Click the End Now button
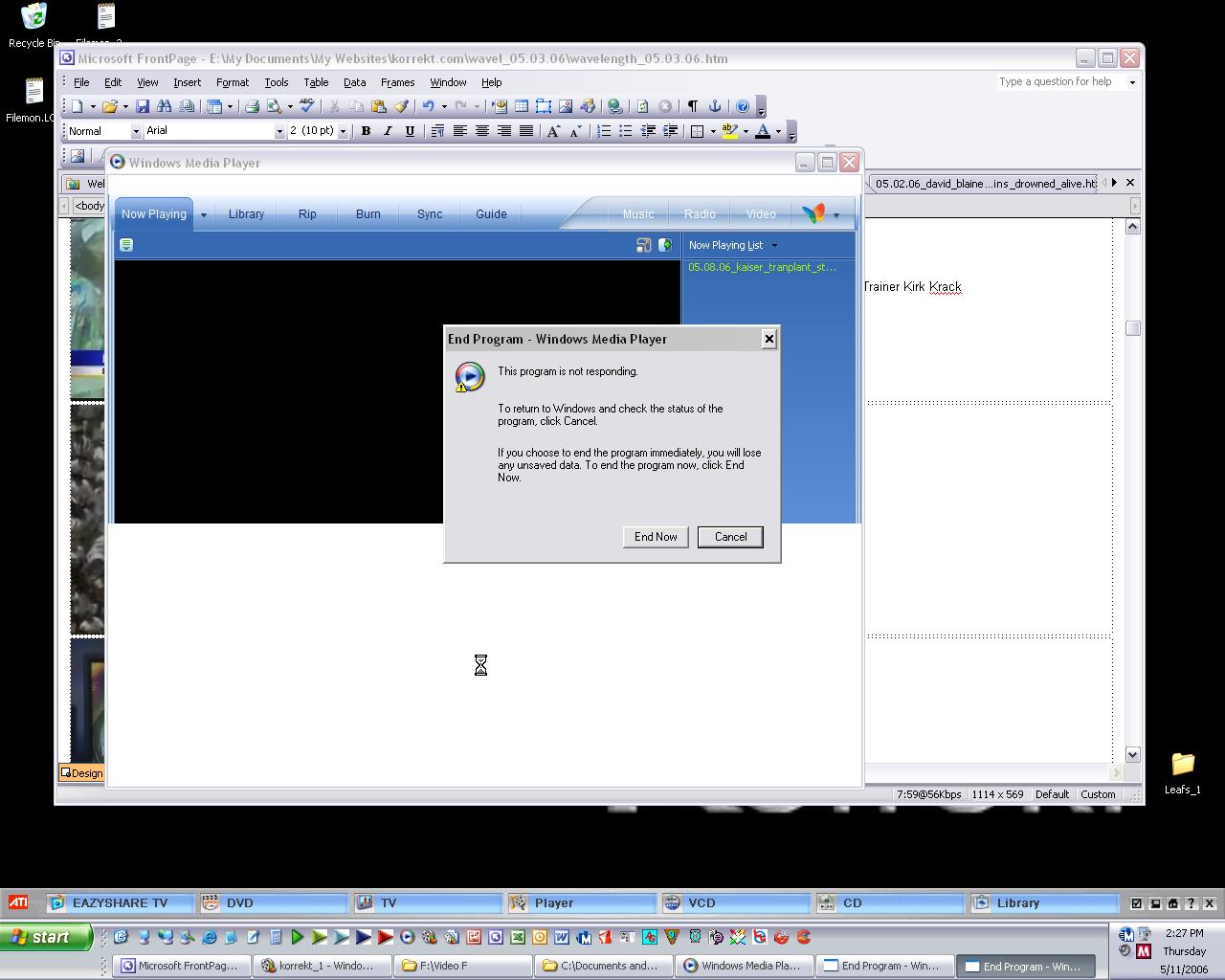The width and height of the screenshot is (1225, 980). [x=656, y=537]
